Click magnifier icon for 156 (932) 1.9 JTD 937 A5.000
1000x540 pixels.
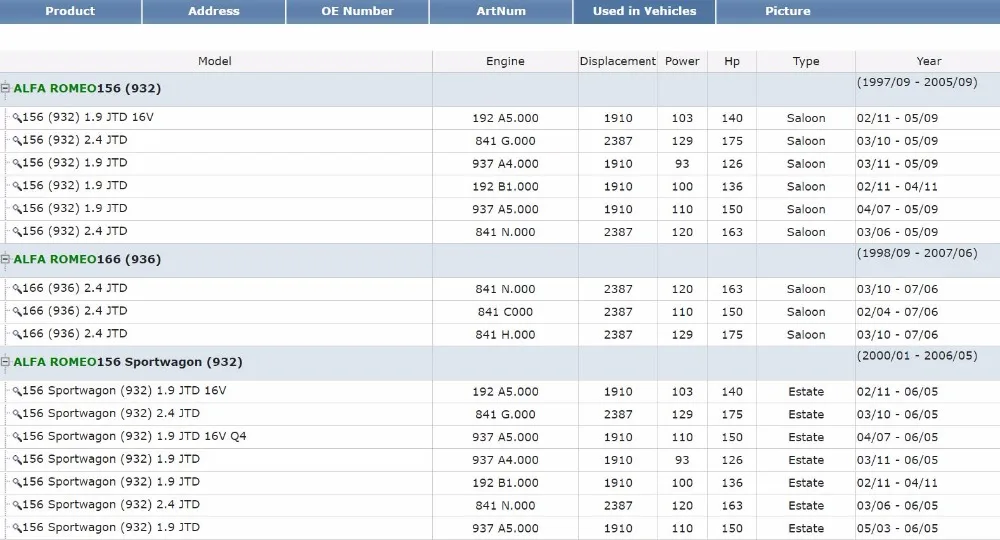click(x=17, y=209)
